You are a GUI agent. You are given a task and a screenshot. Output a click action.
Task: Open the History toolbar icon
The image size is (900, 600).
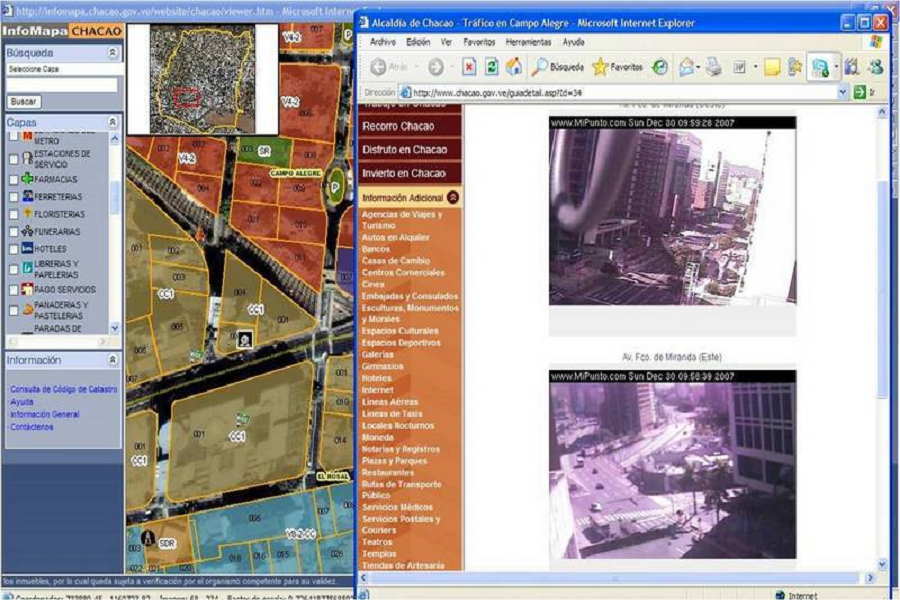[x=660, y=67]
